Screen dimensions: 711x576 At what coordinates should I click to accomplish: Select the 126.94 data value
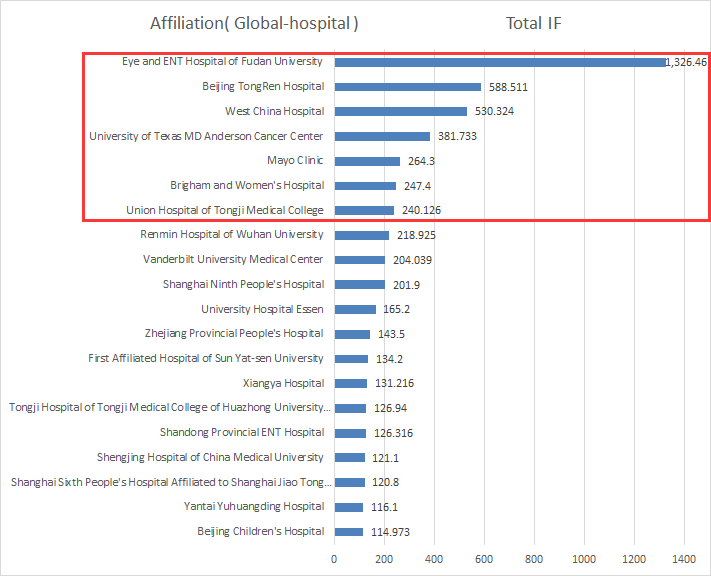pos(390,408)
